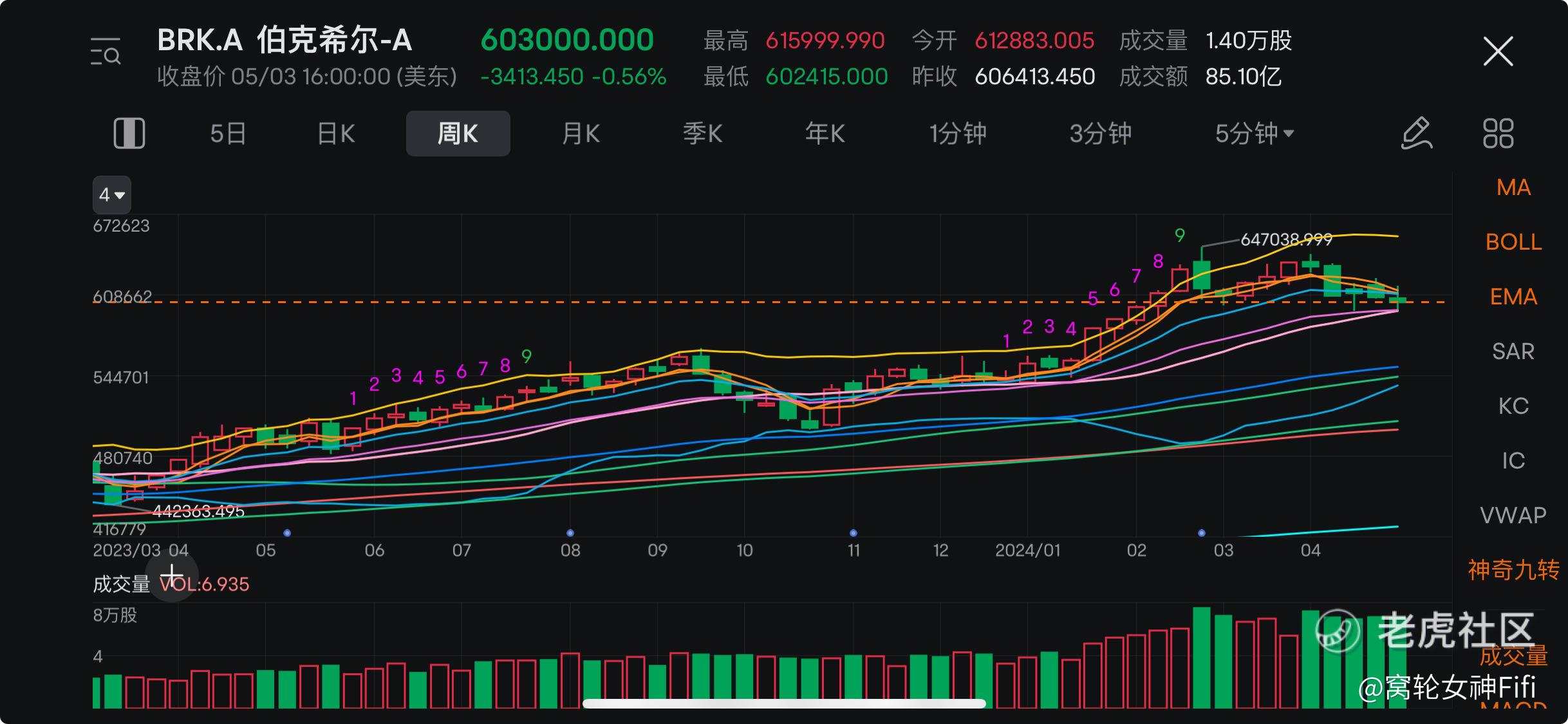This screenshot has height=724, width=1568.
Task: Switch to the 日K chart tab
Action: pos(336,134)
